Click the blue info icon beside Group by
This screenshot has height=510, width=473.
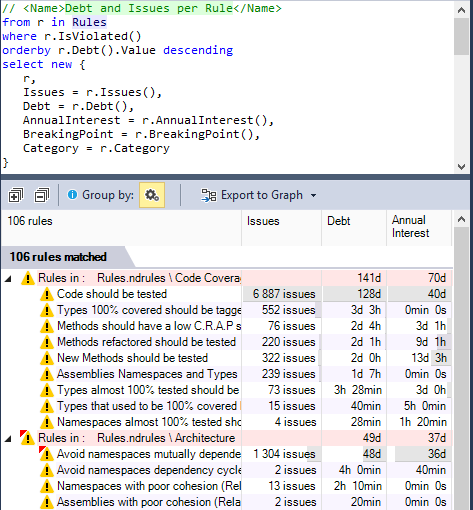[x=72, y=194]
